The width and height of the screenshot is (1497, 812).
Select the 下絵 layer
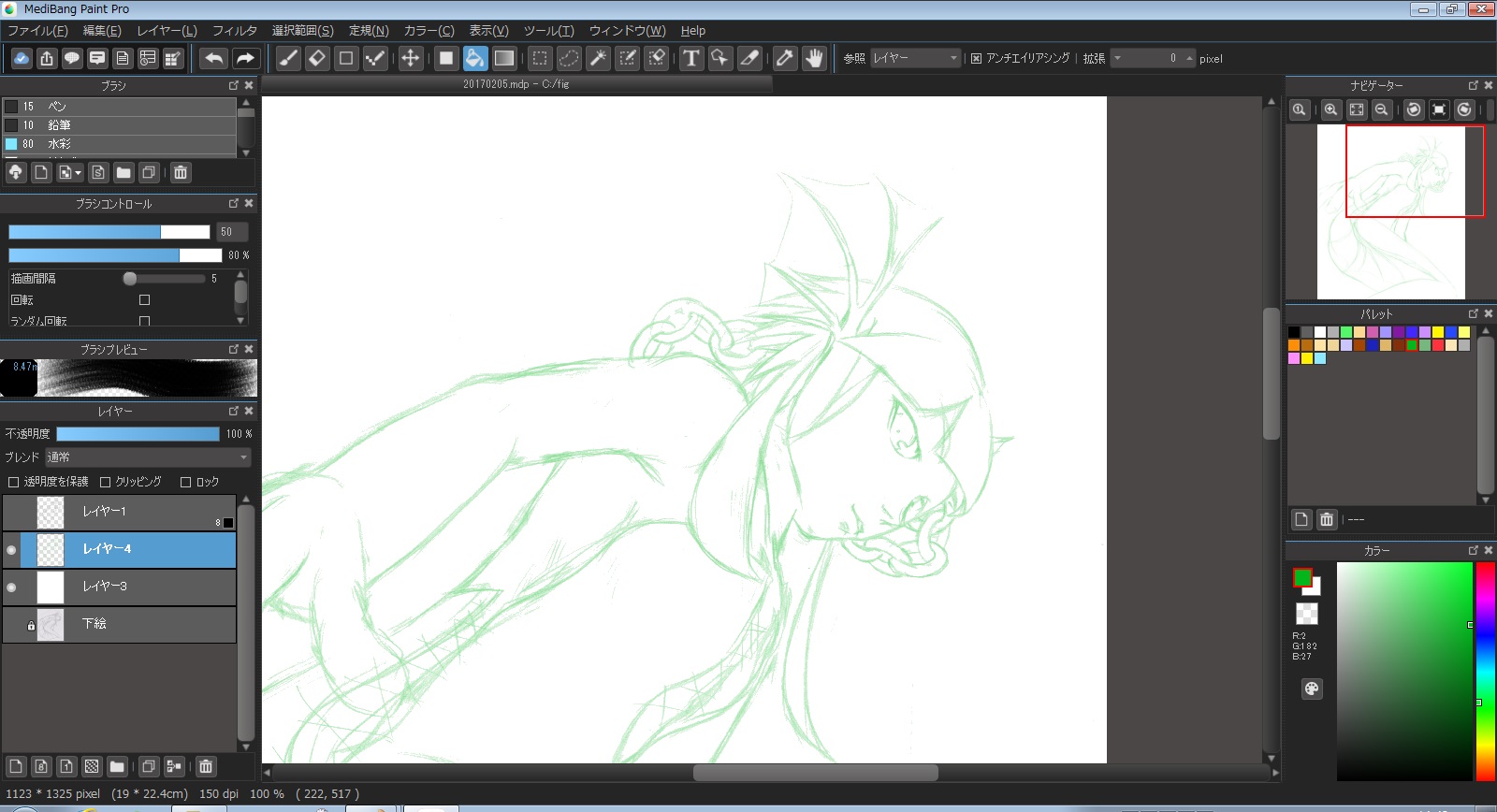[x=131, y=624]
